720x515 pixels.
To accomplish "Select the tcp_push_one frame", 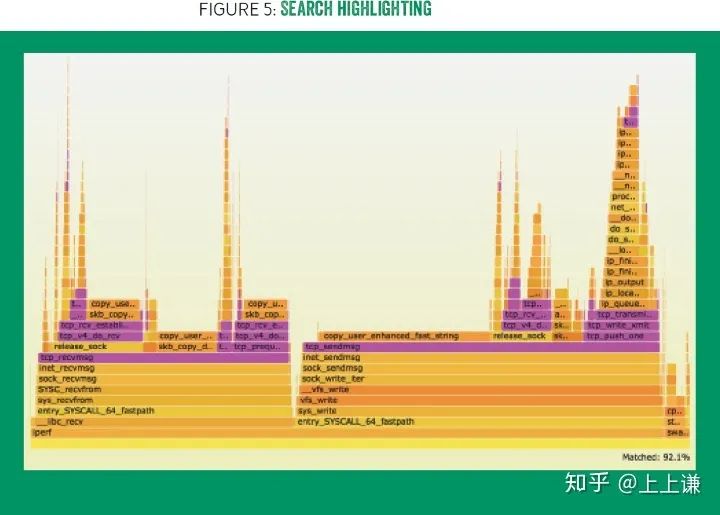I will click(621, 336).
